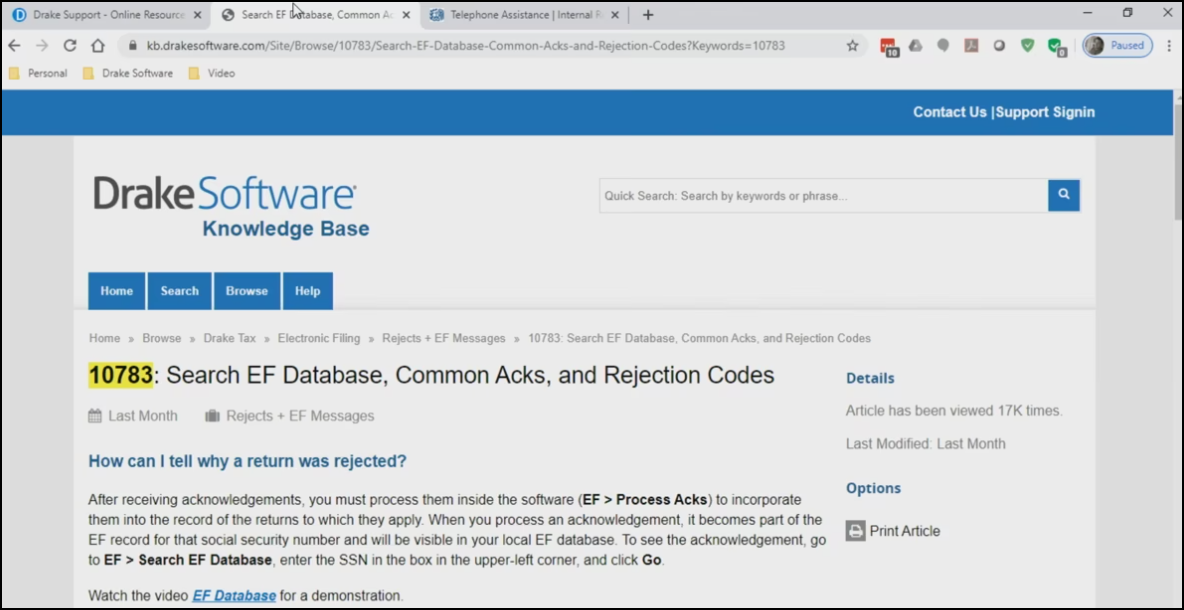Click Electronic Filing in the breadcrumb
The height and width of the screenshot is (610, 1184).
point(319,338)
